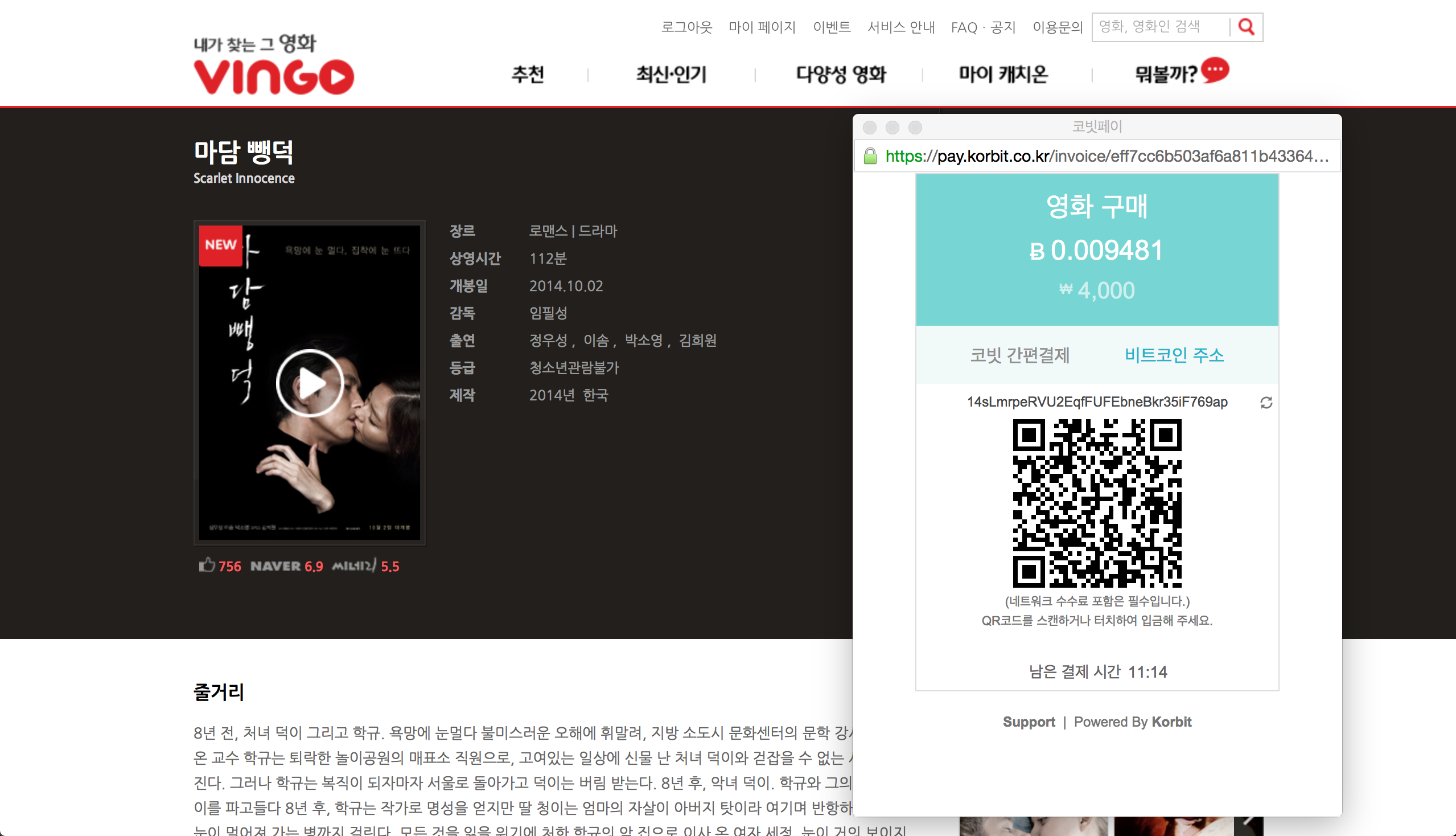This screenshot has width=1456, height=836.
Task: Click the Support link
Action: point(1029,722)
